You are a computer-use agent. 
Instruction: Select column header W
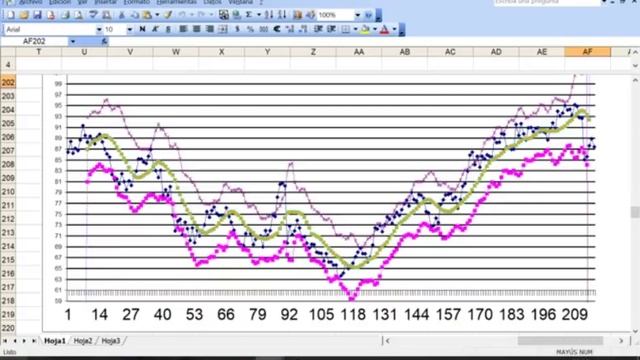176,52
